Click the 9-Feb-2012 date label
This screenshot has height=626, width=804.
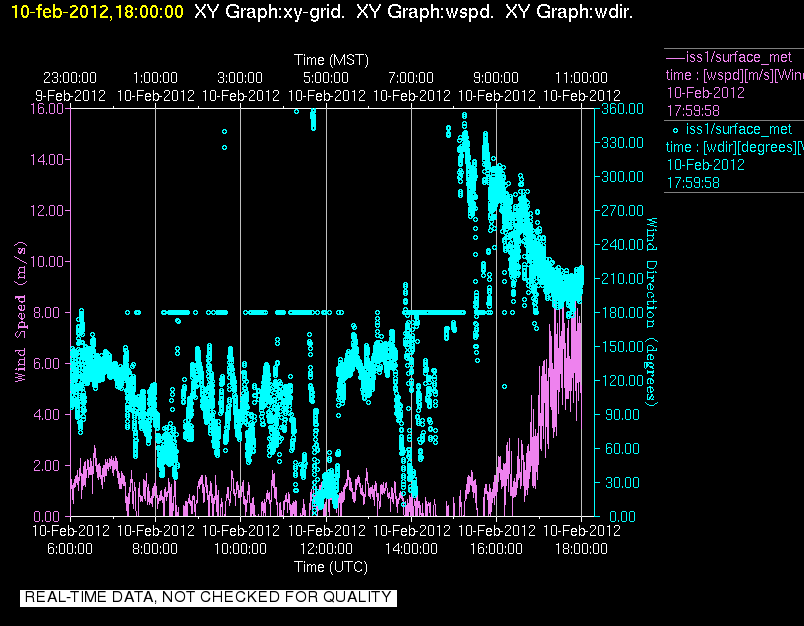point(70,96)
